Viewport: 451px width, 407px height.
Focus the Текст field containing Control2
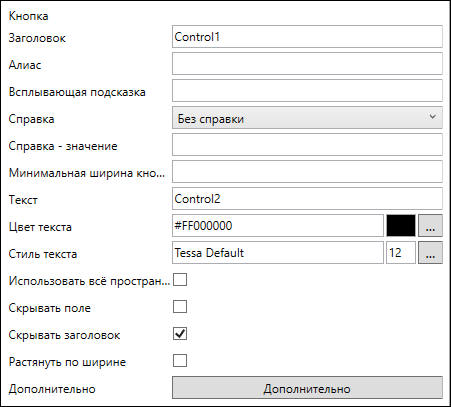pyautogui.click(x=307, y=199)
